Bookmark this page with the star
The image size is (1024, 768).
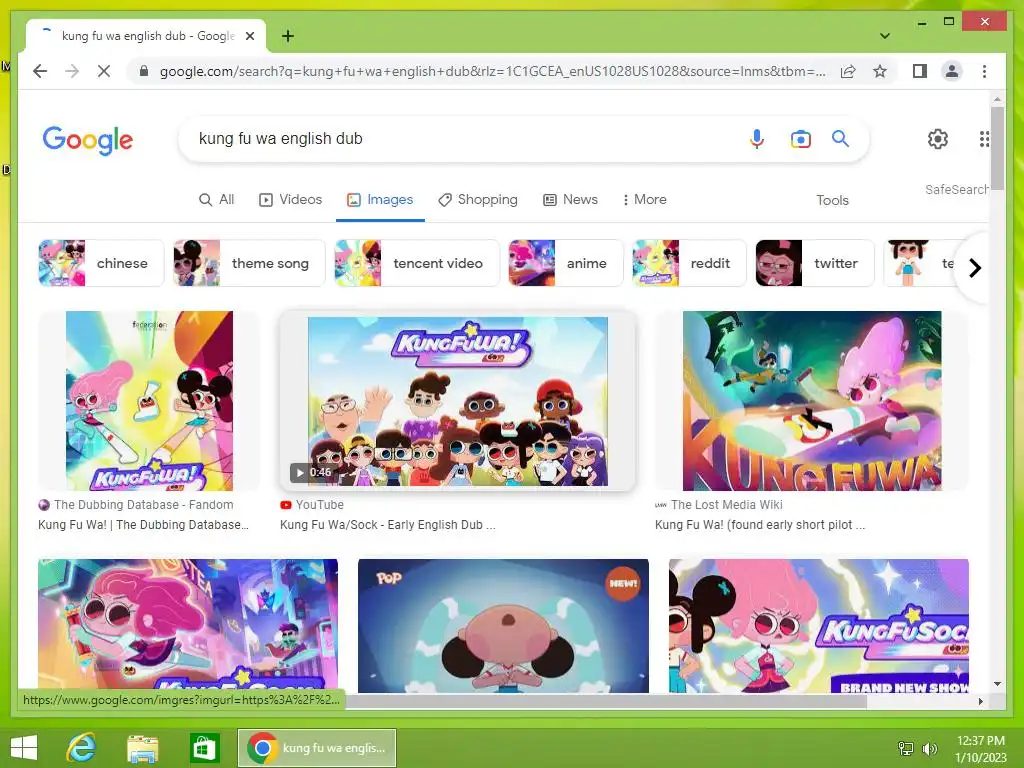click(880, 71)
